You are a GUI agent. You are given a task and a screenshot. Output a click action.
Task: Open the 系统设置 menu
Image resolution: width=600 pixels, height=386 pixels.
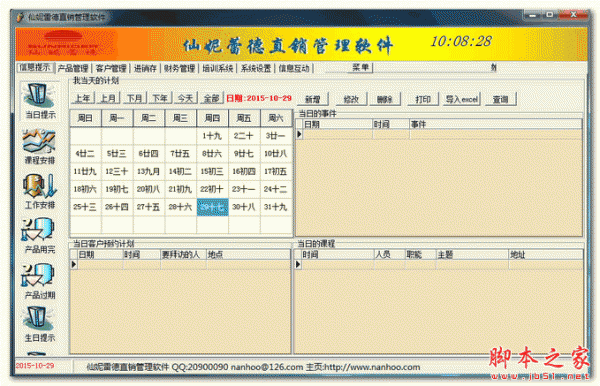(x=256, y=68)
